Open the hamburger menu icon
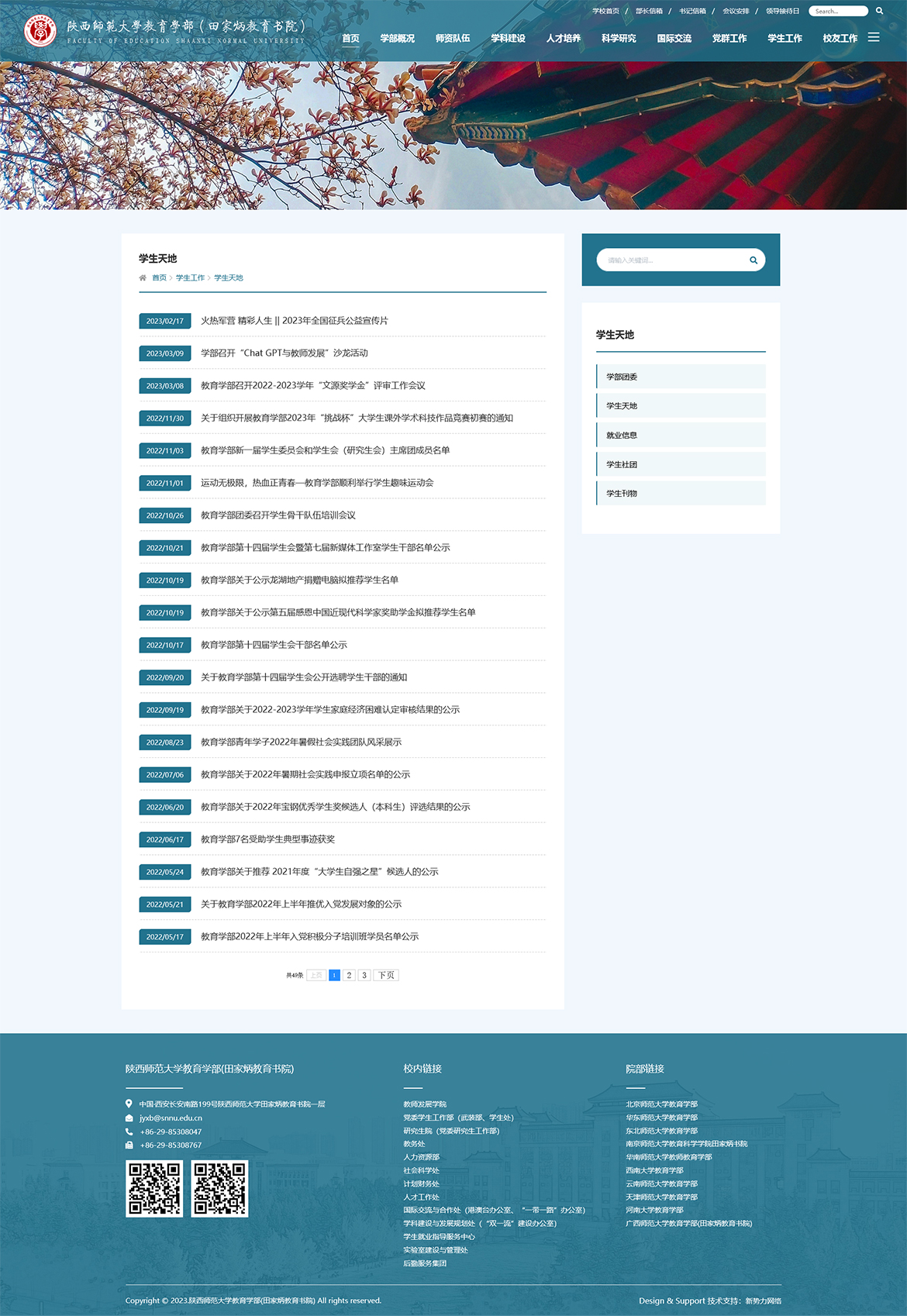 (874, 37)
